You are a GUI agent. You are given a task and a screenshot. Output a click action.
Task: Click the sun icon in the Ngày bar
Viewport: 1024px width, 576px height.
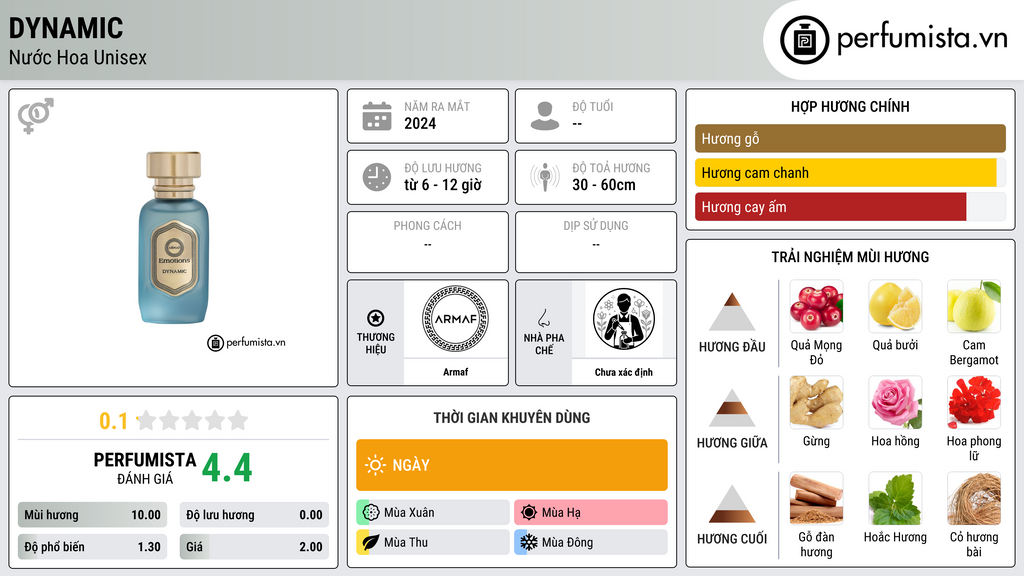[375, 465]
